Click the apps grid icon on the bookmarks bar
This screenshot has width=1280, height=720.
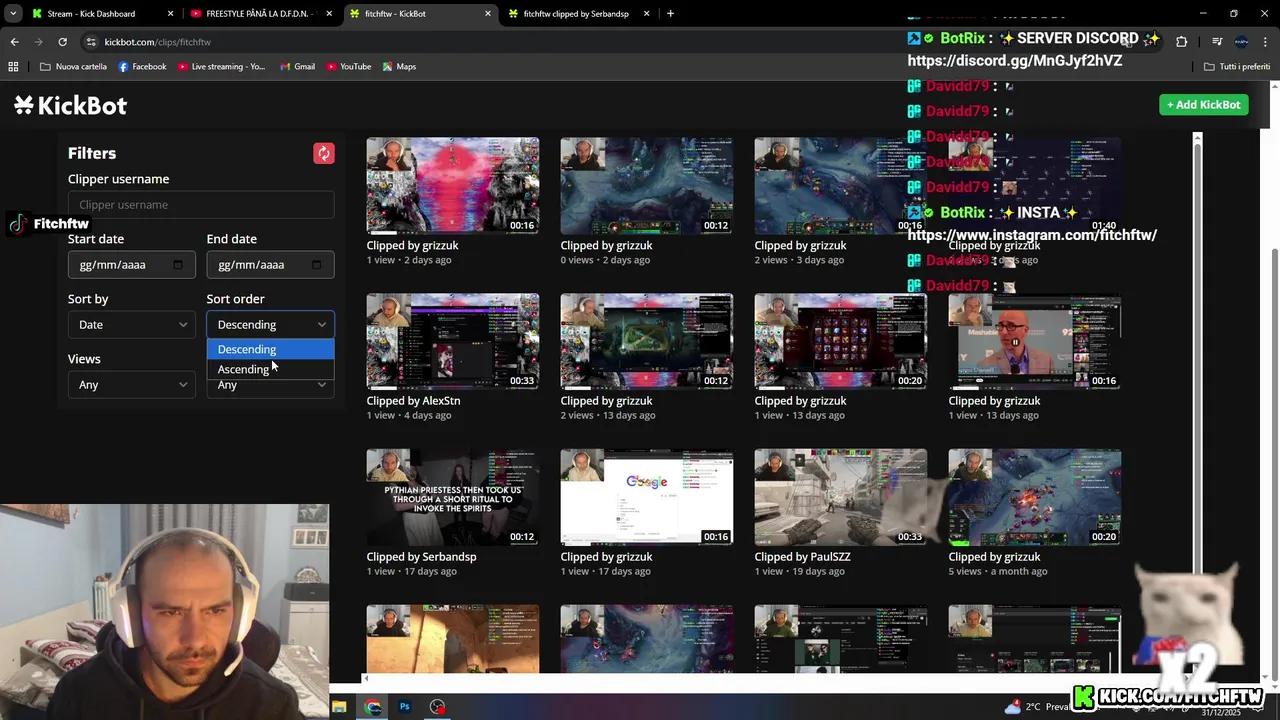tap(13, 66)
